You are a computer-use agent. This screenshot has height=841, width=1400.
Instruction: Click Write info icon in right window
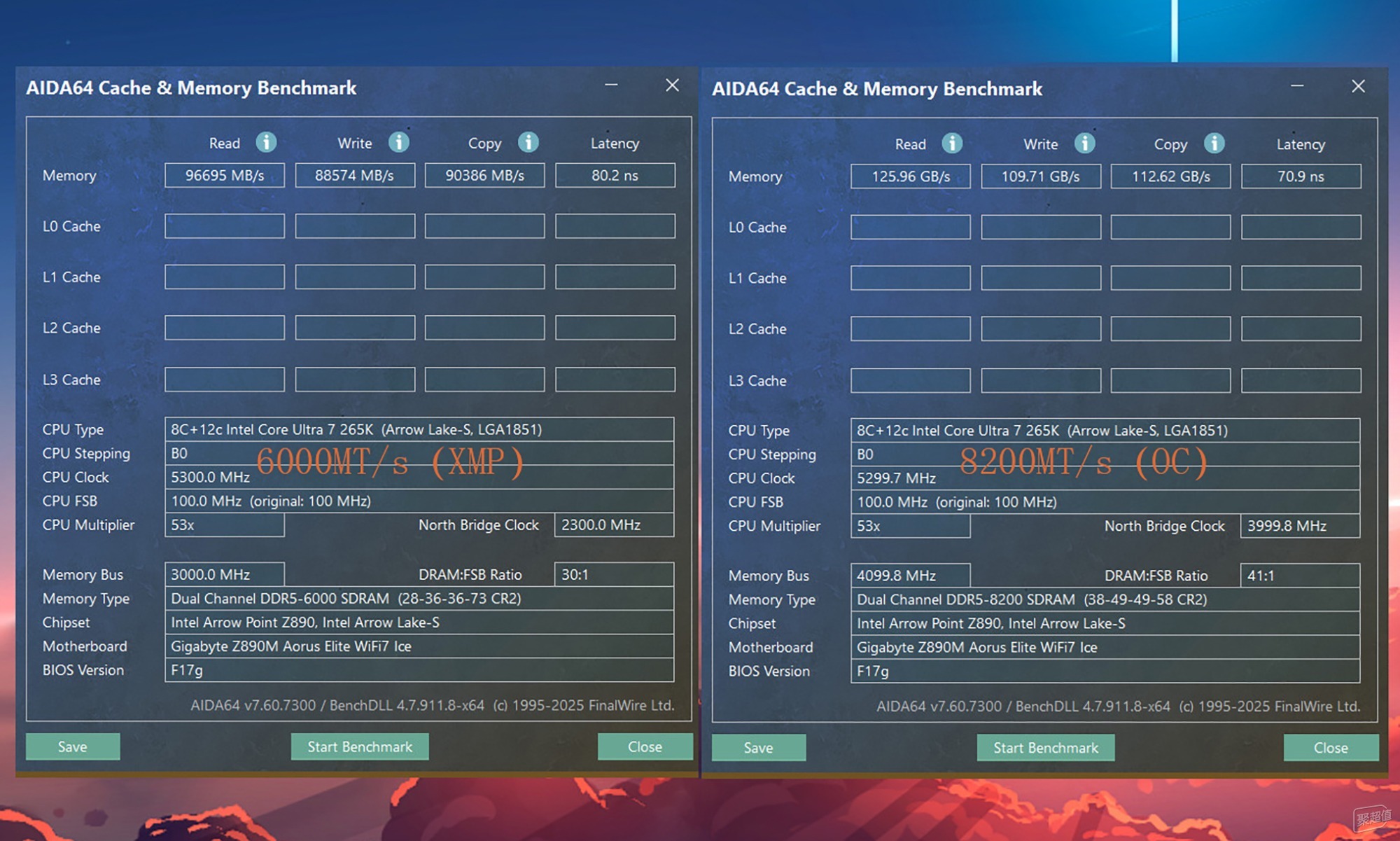coord(1085,144)
